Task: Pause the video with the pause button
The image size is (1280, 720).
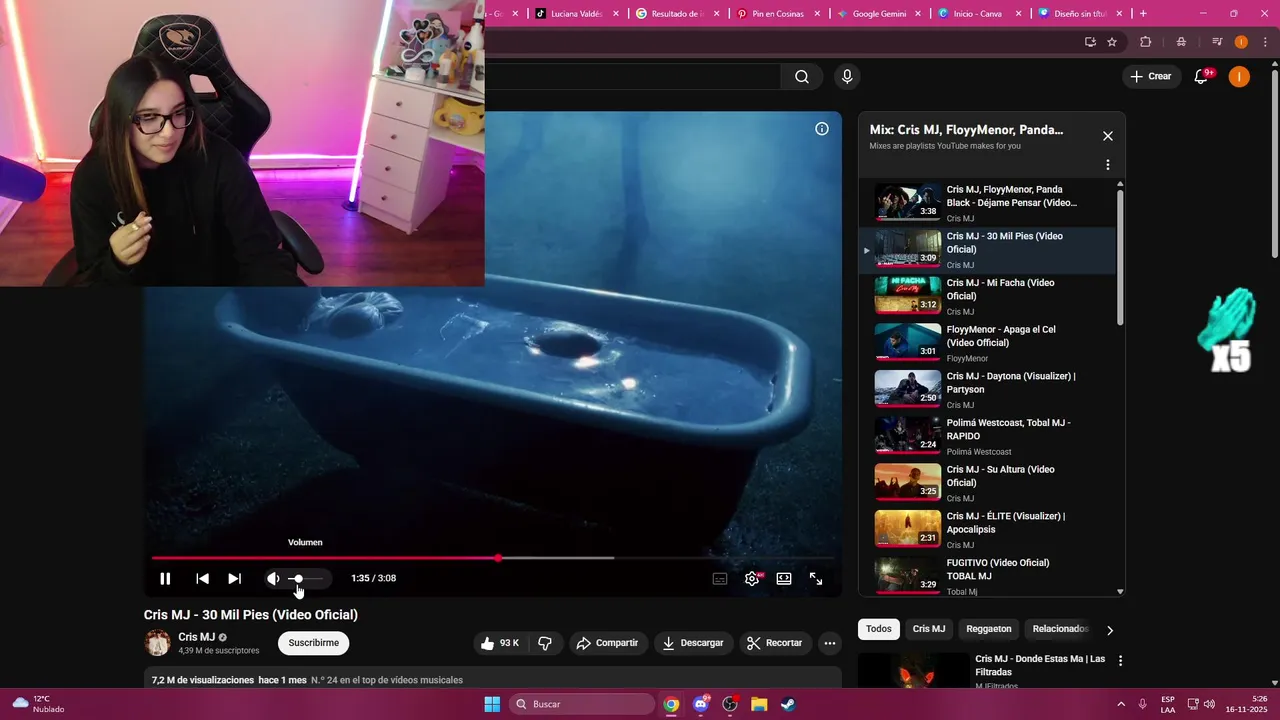Action: [165, 578]
